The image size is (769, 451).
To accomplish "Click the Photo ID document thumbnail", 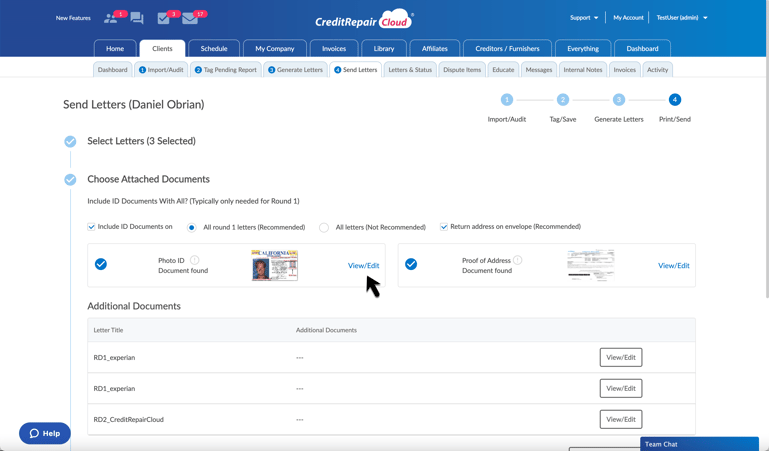I will 275,265.
